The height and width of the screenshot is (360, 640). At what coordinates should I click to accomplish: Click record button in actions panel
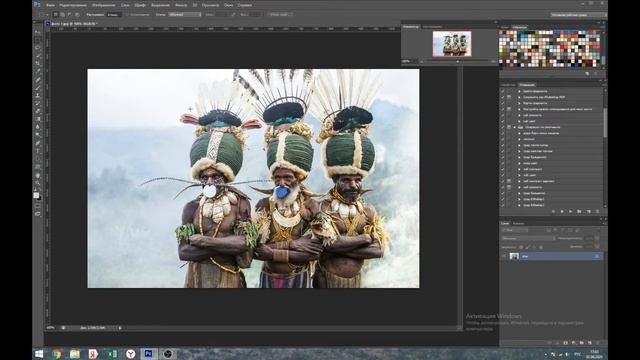click(562, 211)
